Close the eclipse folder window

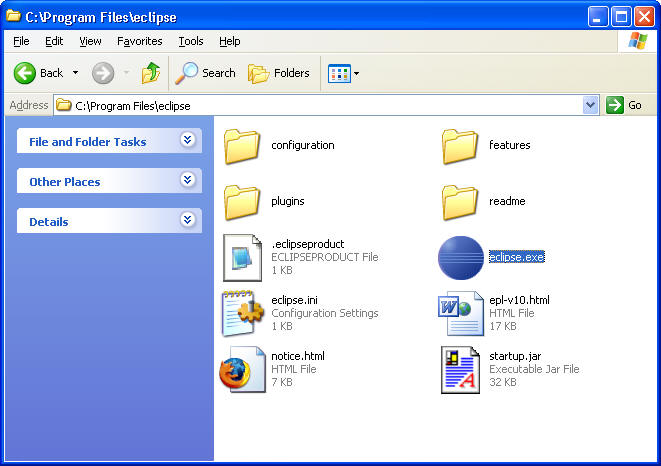coord(645,17)
